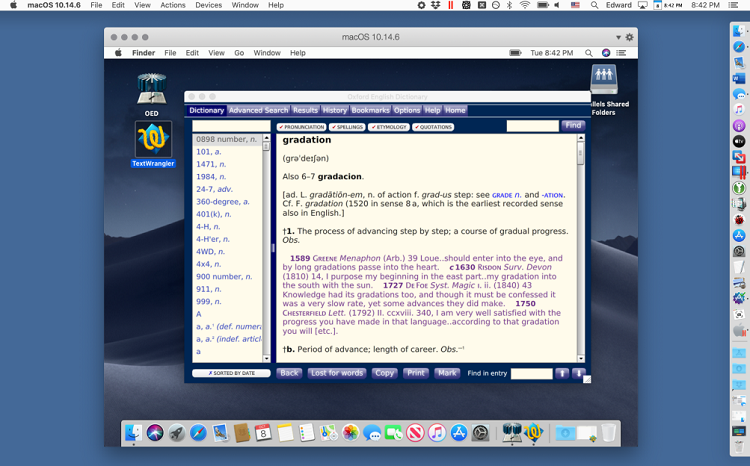Toggle the Etymology display option

tap(388, 127)
